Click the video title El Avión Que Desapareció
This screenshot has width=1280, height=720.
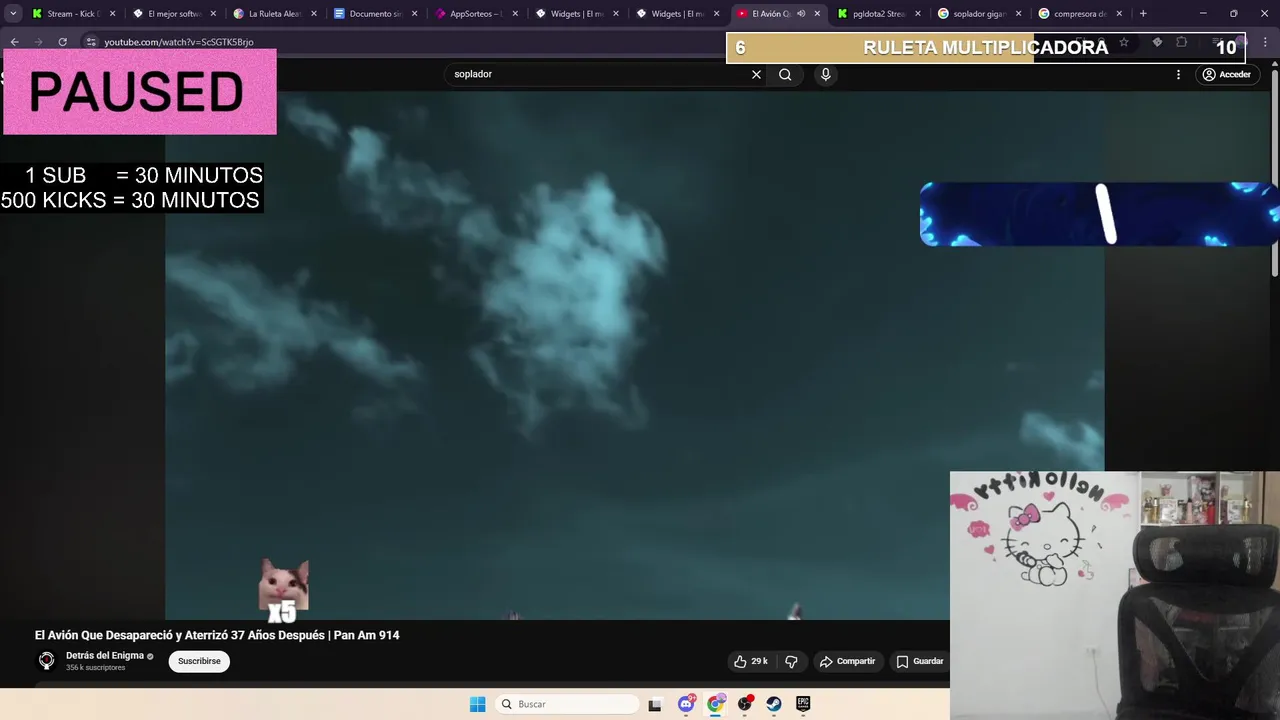tap(217, 635)
